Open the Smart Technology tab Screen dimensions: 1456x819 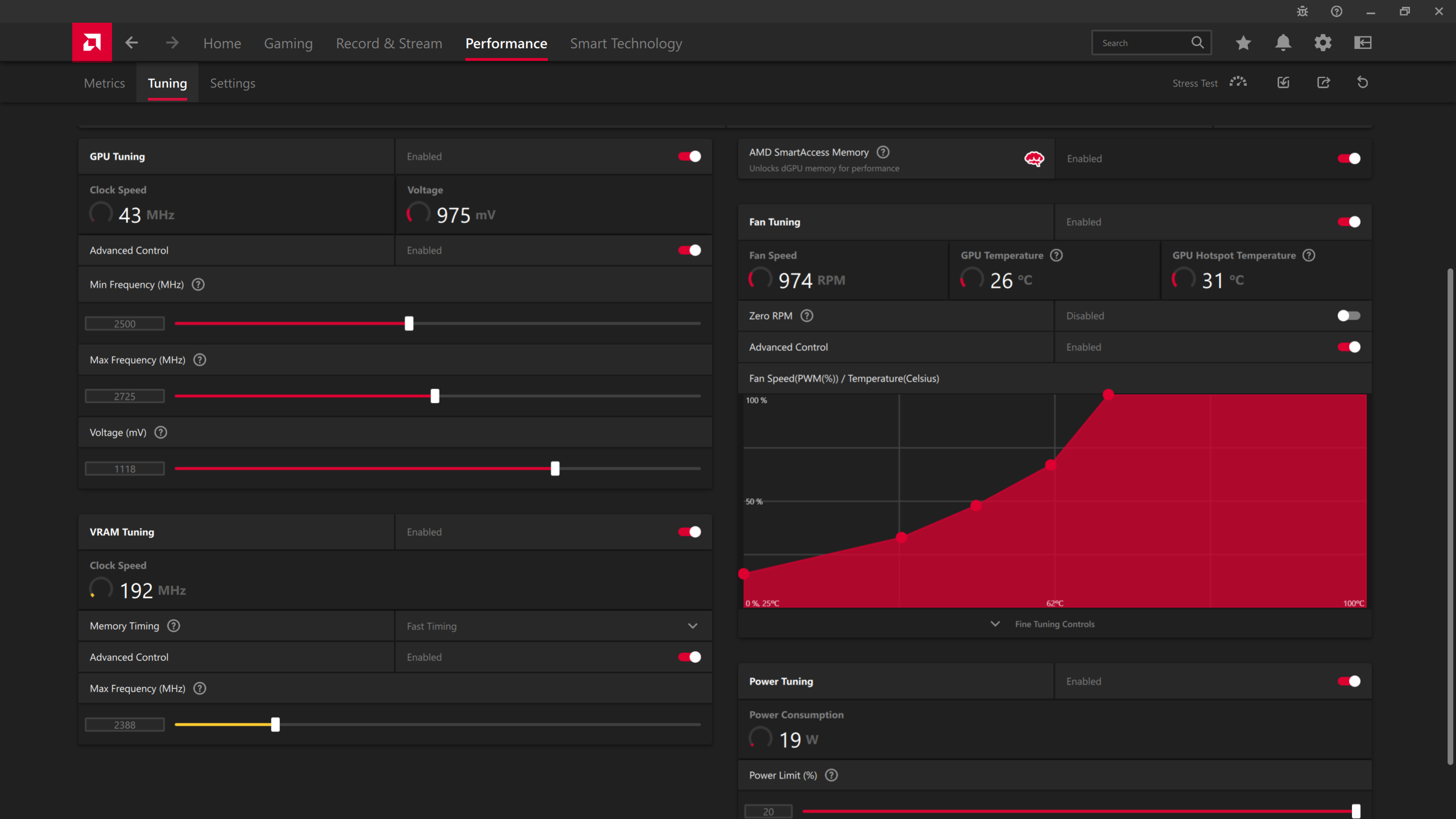coord(626,43)
